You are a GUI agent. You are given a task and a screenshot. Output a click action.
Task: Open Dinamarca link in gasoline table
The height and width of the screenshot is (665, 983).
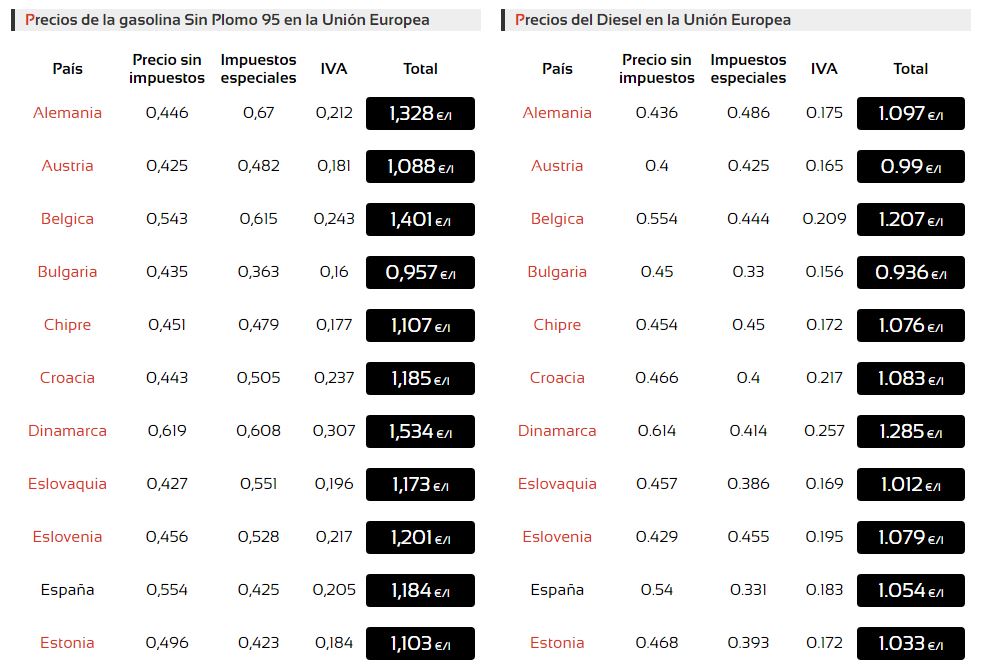[x=67, y=431]
